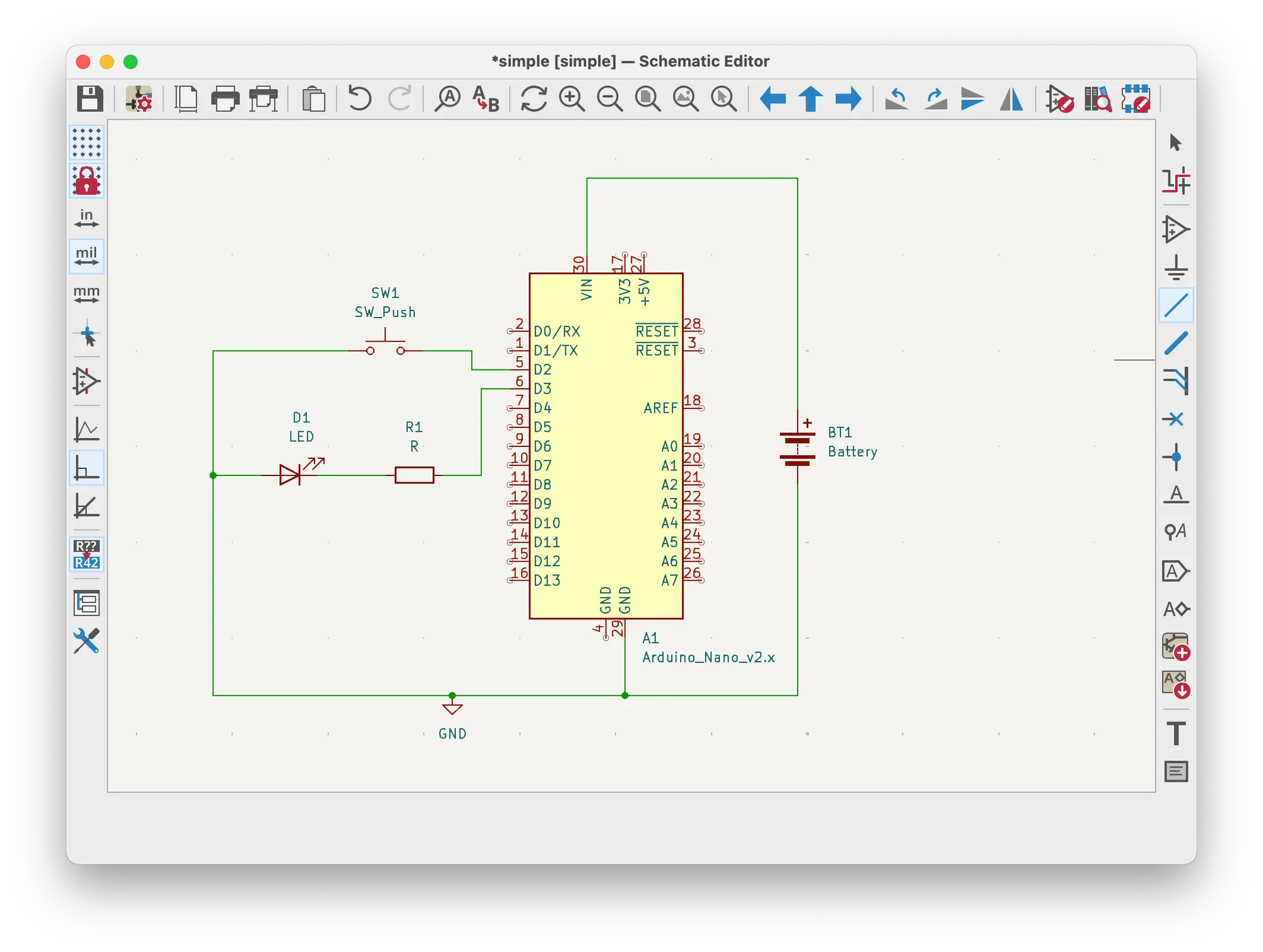Rotate selection counterclockwise

(897, 99)
